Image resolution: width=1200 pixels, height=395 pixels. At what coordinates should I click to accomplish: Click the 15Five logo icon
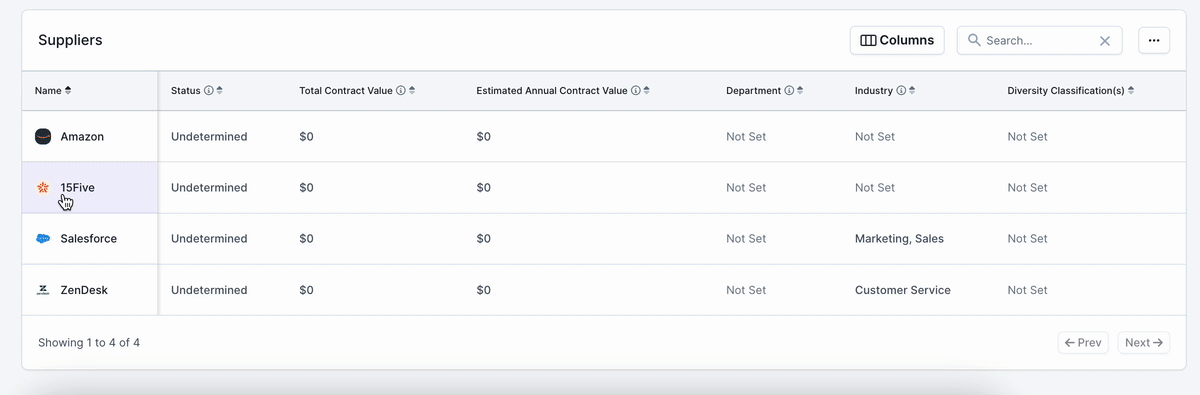tap(43, 188)
